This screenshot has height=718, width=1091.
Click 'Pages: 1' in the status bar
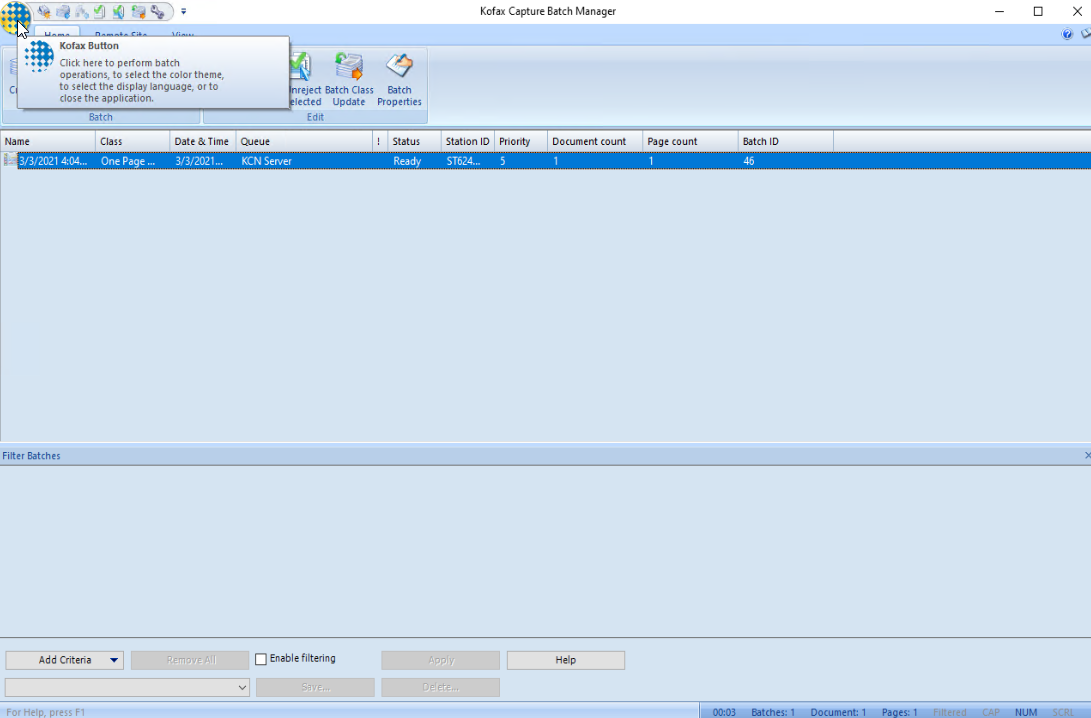[899, 712]
